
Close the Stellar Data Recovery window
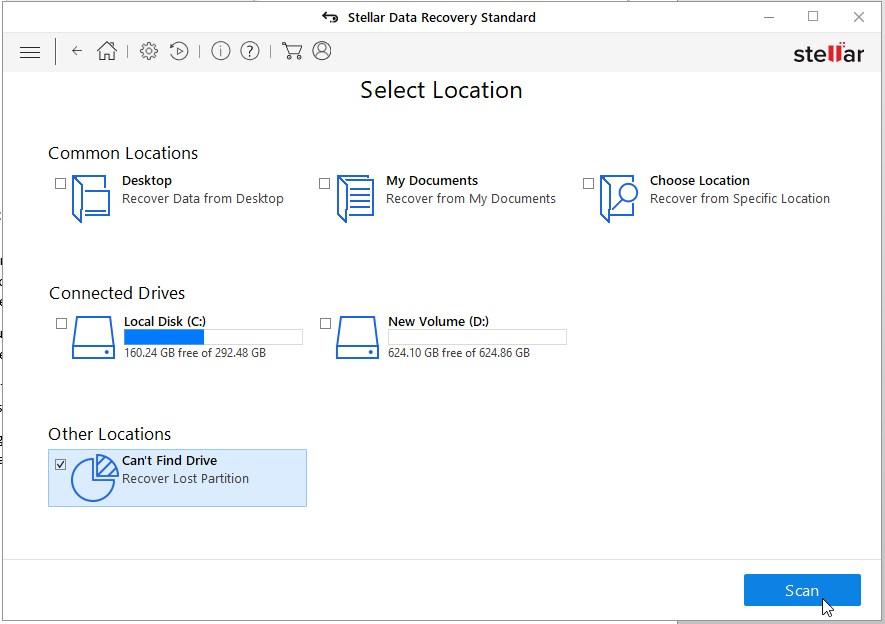[x=858, y=17]
